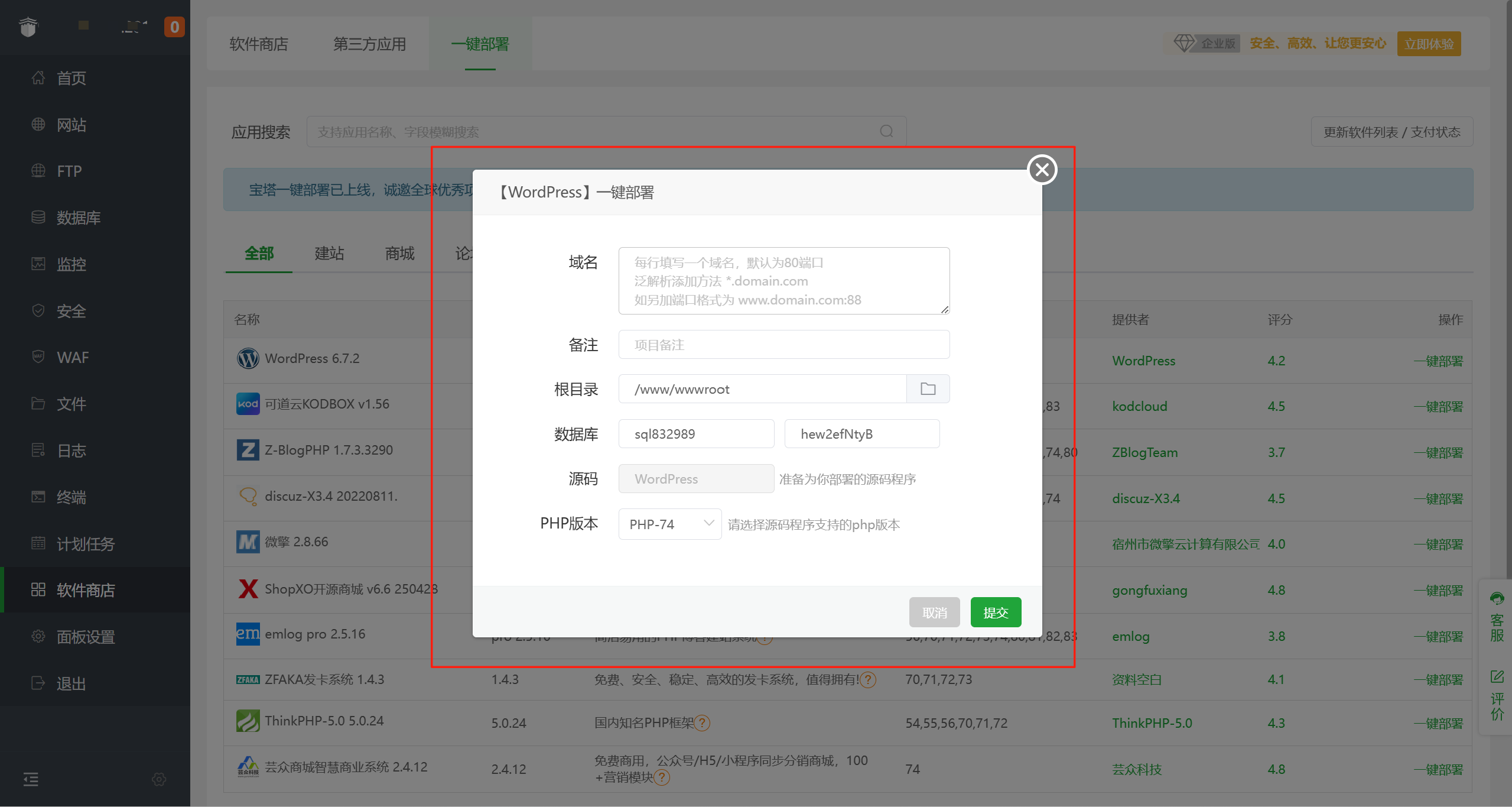Click 一键部署 for emlog row
Image resolution: width=1512 pixels, height=807 pixels.
tap(1439, 636)
